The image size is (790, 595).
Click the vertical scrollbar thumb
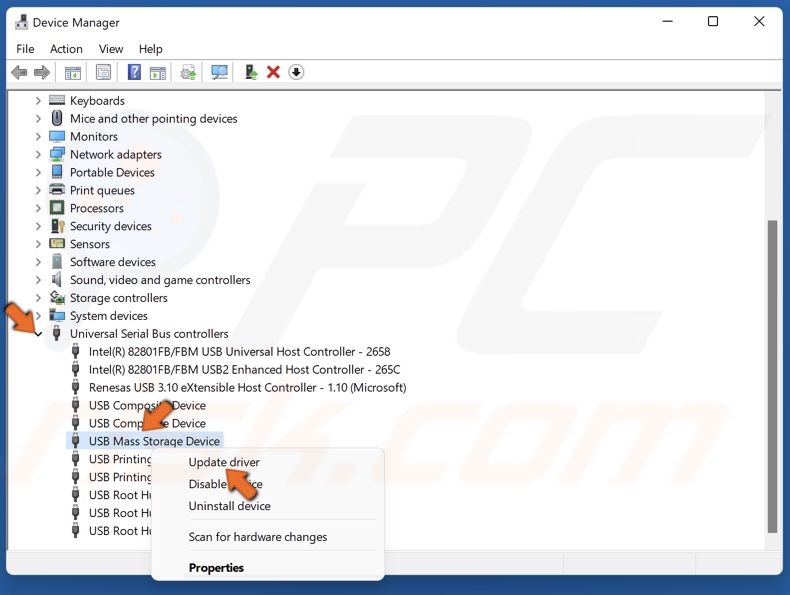click(772, 376)
